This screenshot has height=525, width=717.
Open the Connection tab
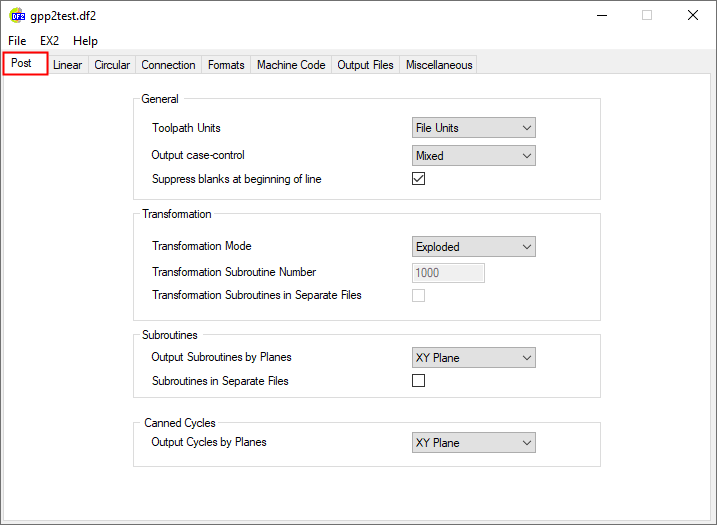tap(168, 65)
